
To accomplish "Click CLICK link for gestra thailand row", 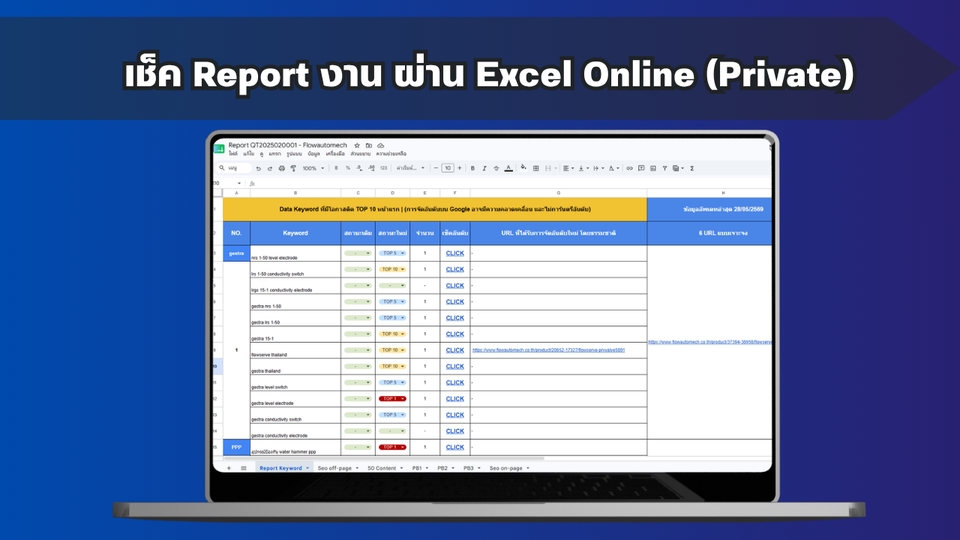I will [455, 366].
